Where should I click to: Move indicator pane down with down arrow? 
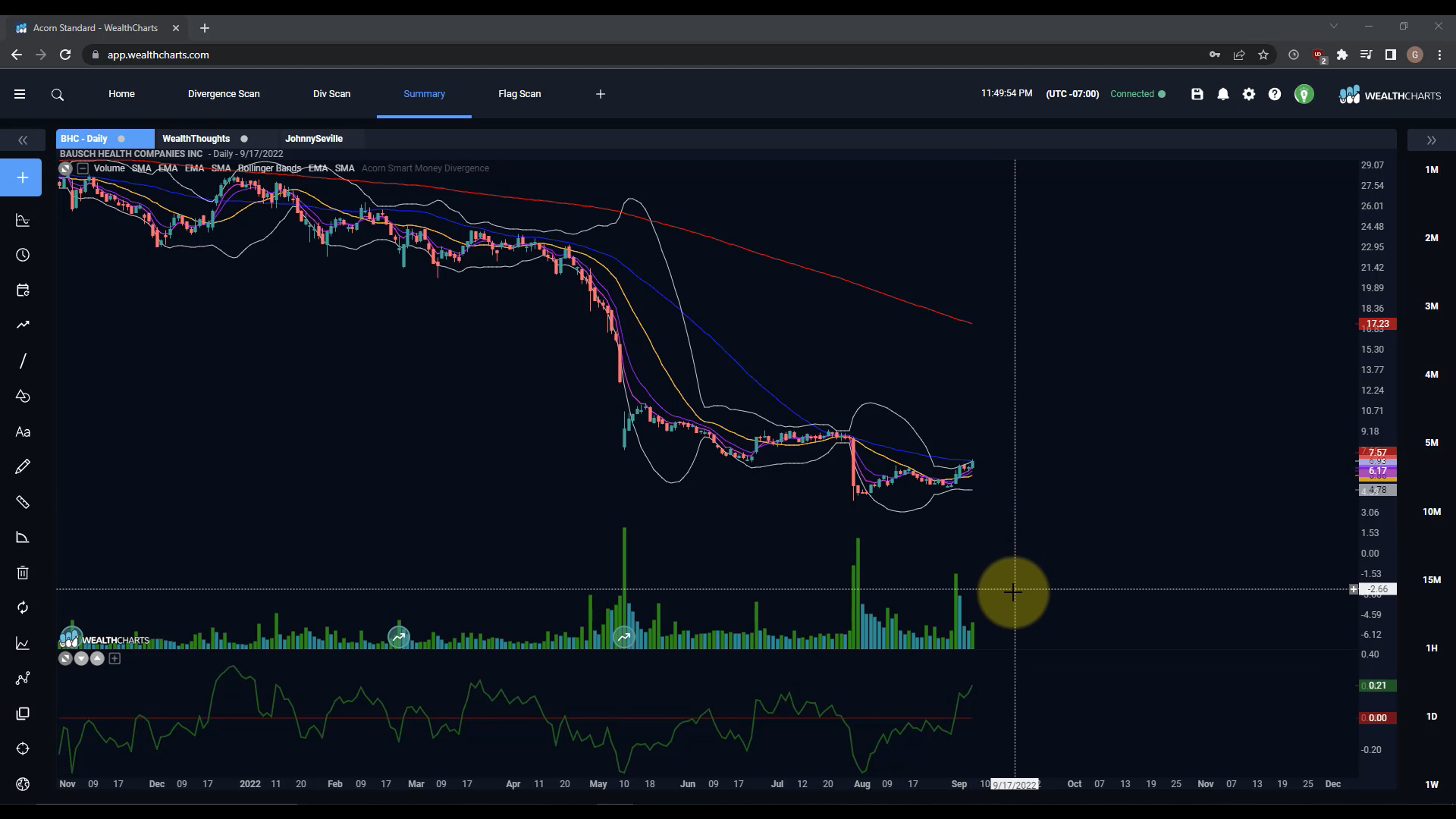(81, 658)
